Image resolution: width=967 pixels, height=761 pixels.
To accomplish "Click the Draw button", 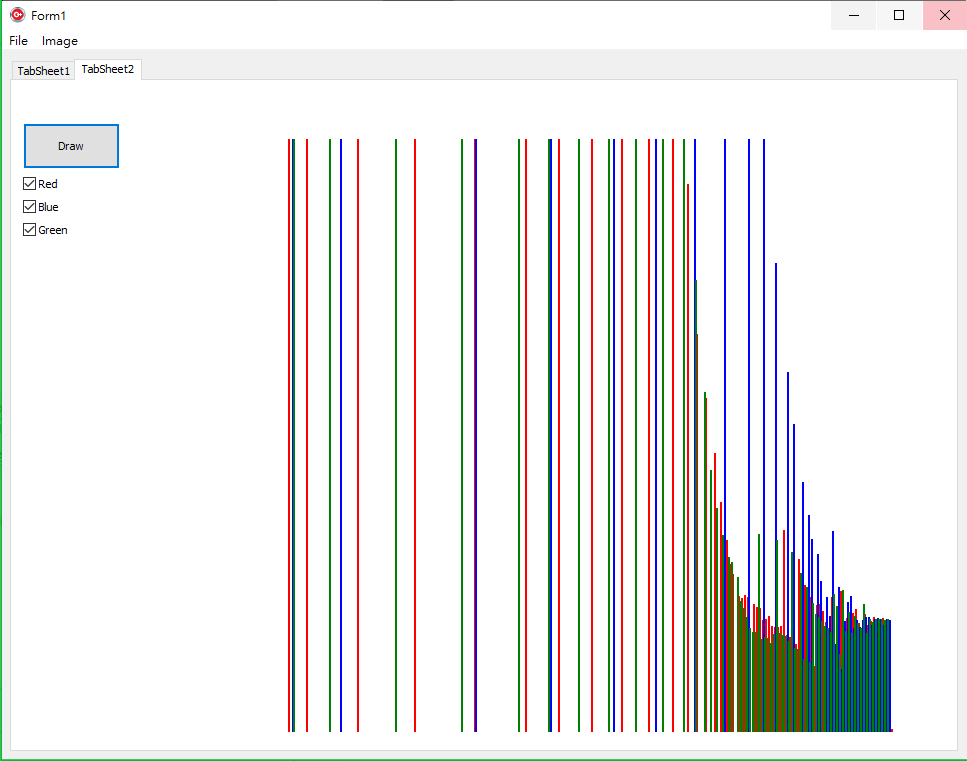I will point(71,146).
